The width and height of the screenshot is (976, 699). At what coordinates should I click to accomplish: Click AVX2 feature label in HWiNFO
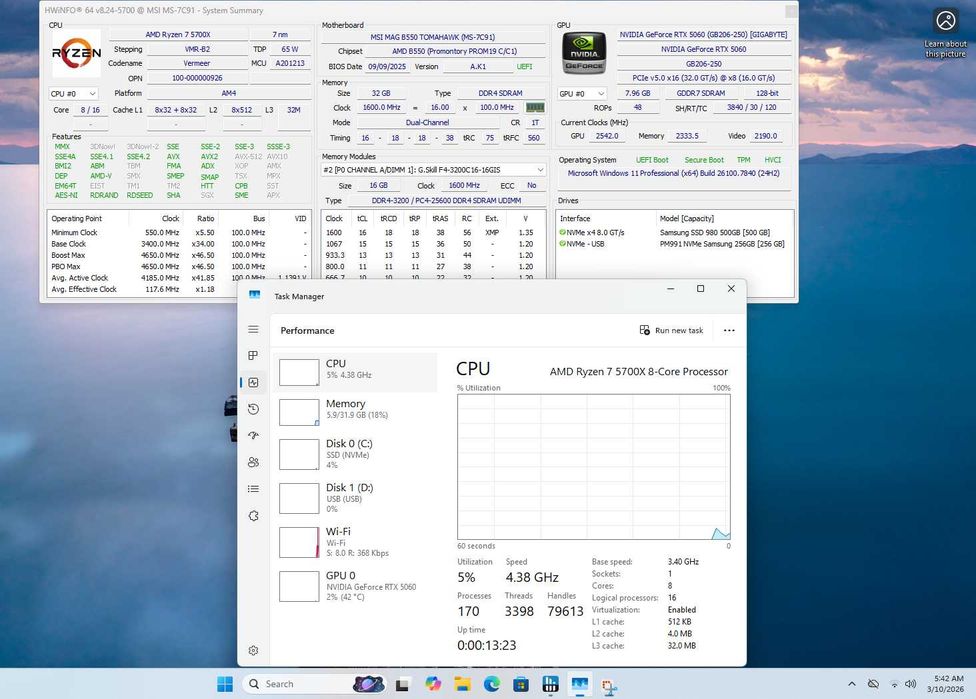[x=209, y=157]
